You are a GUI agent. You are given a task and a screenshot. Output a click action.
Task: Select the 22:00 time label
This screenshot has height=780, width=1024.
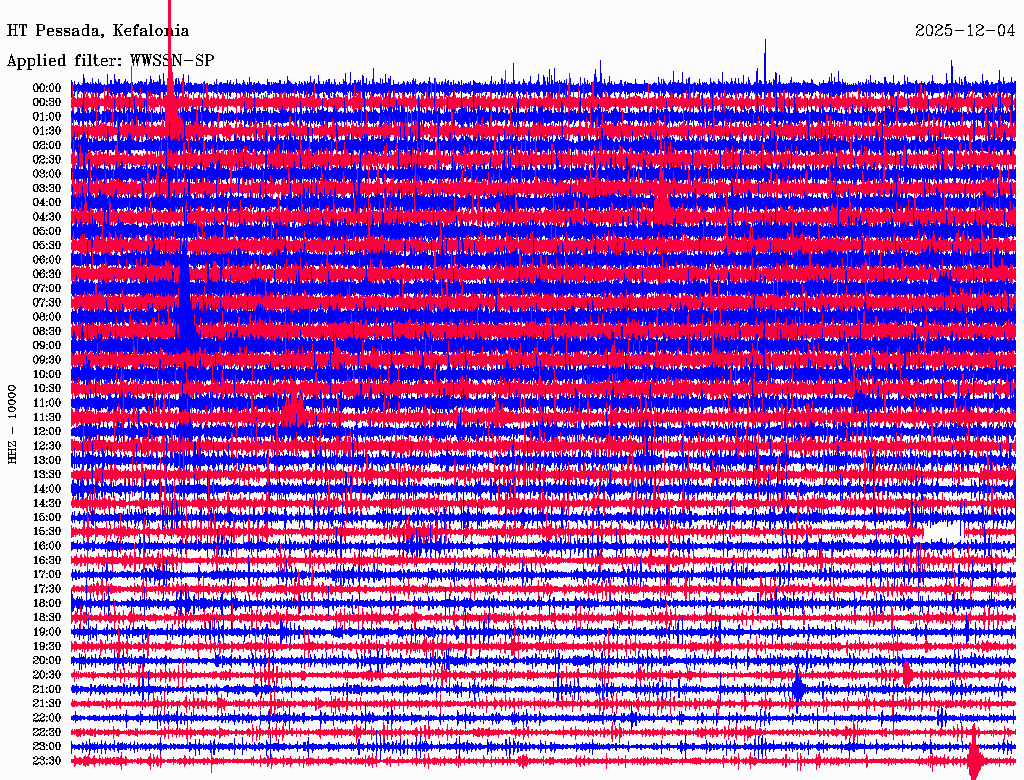(47, 717)
